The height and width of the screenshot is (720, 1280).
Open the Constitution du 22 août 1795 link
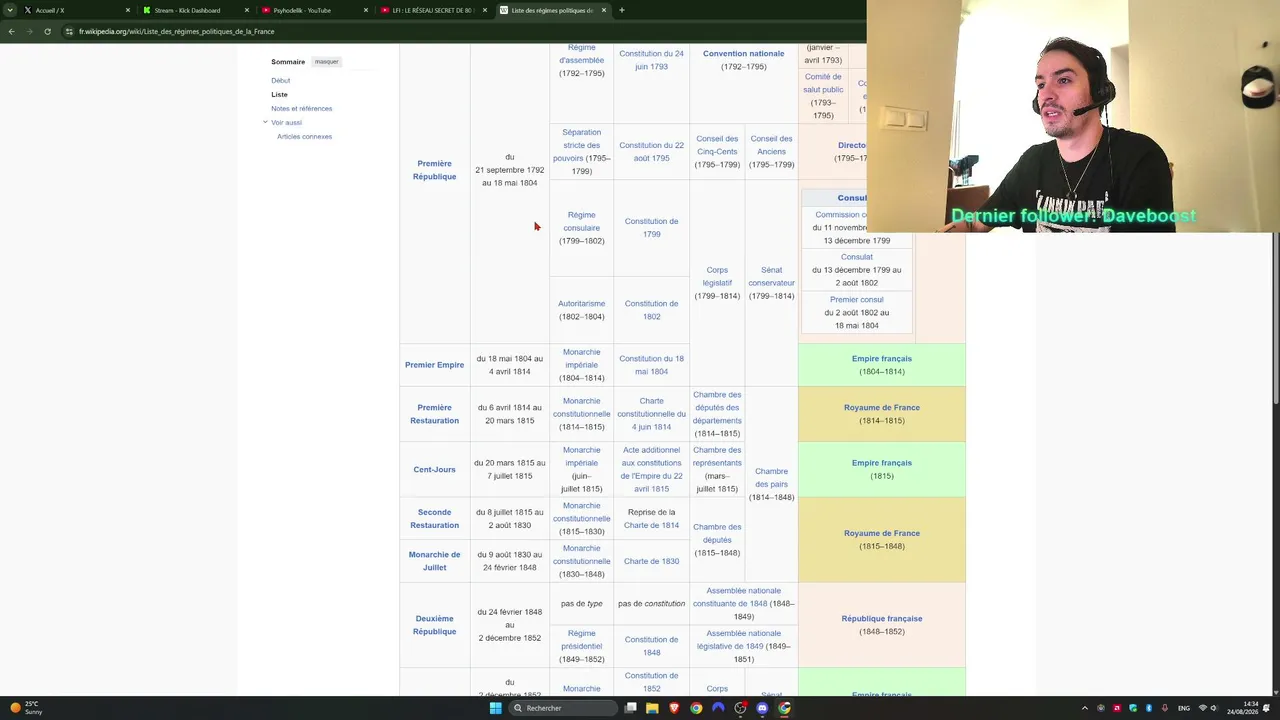(651, 151)
